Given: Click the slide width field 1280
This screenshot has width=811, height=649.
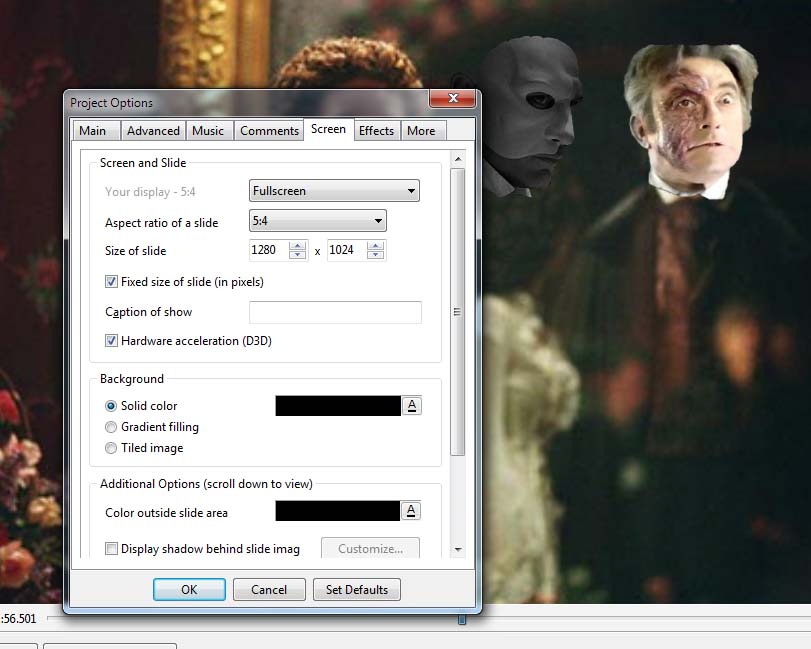Looking at the screenshot, I should [268, 250].
